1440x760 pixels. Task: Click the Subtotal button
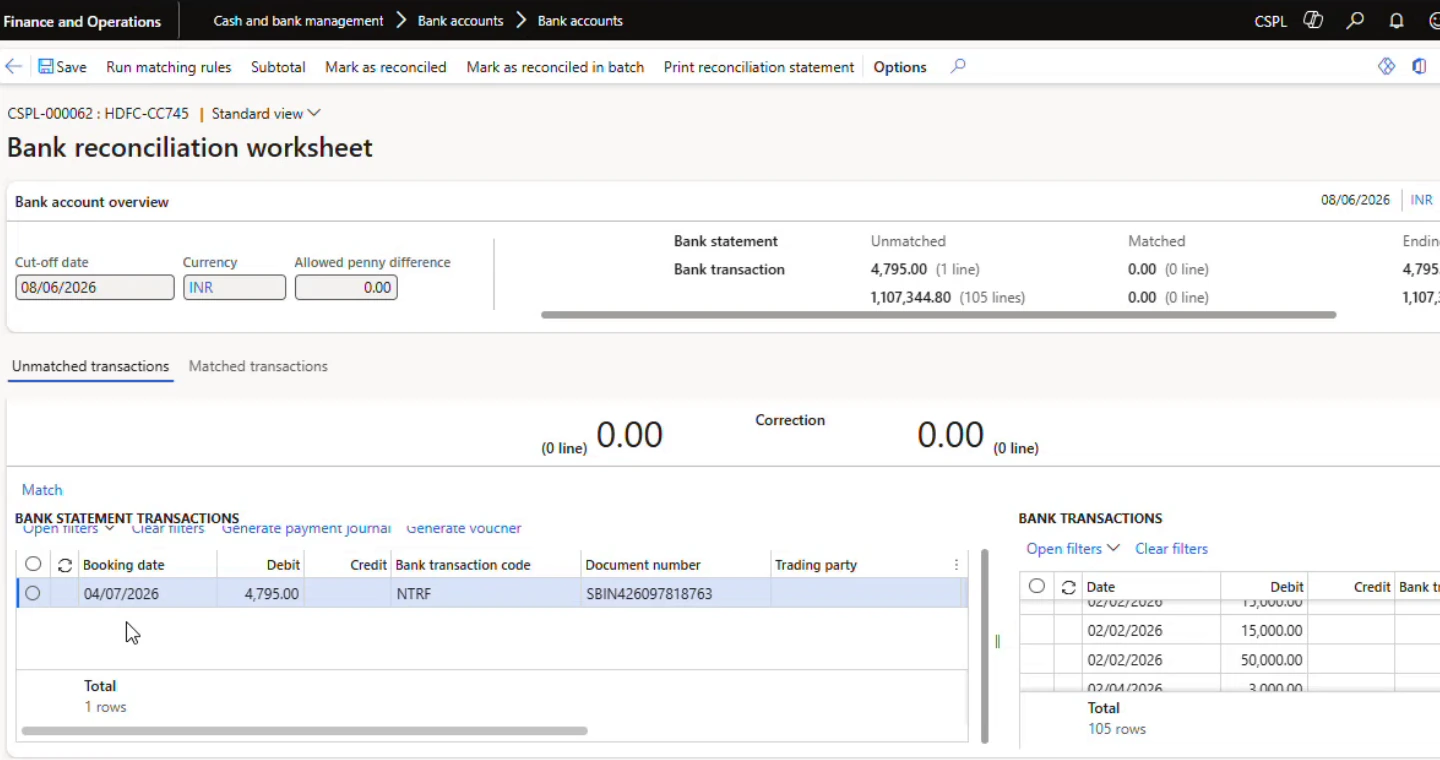278,67
